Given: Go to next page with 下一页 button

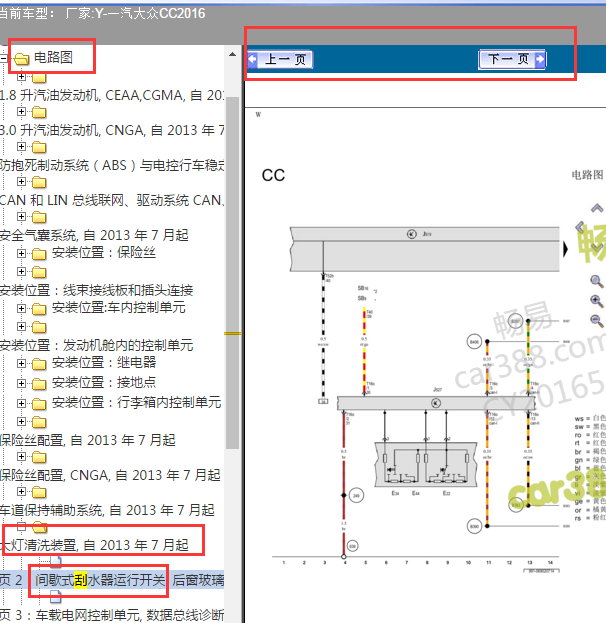Looking at the screenshot, I should tap(512, 60).
